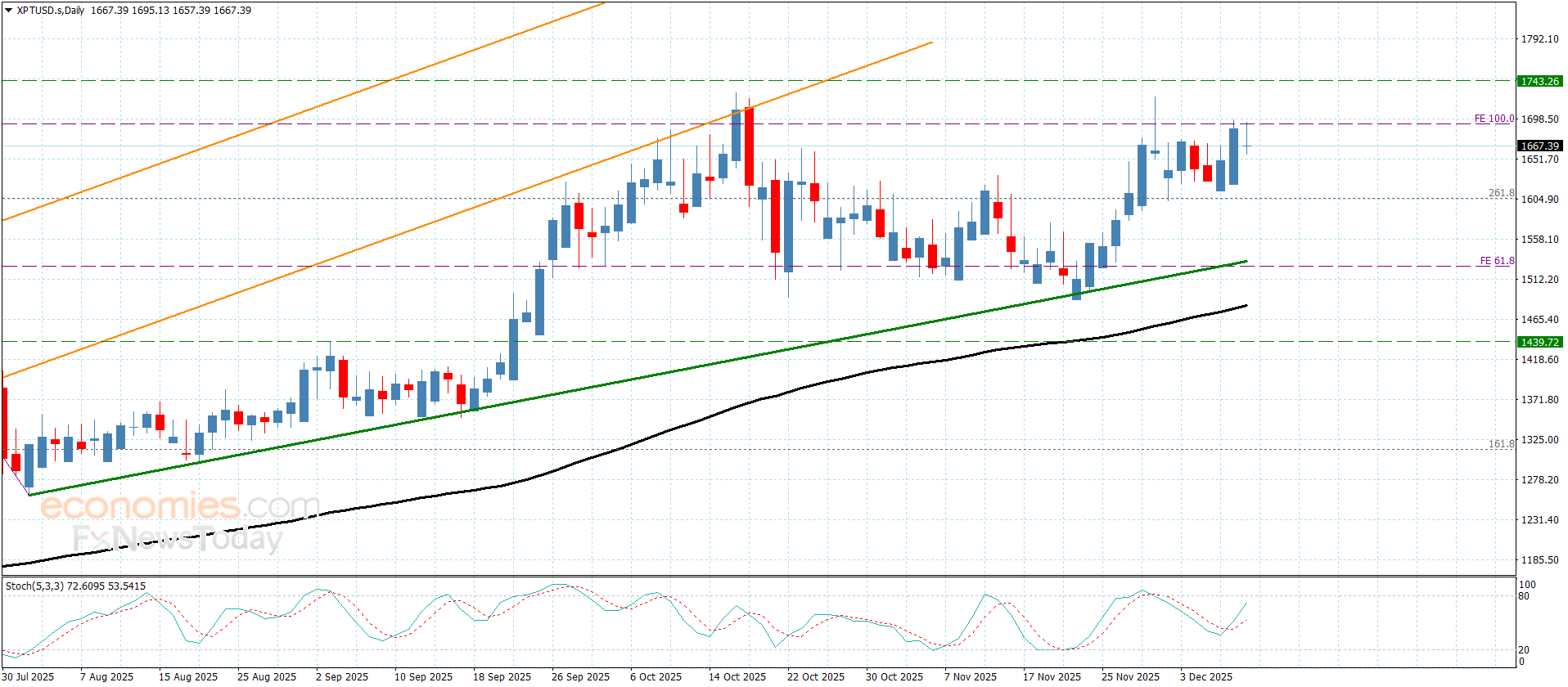The height and width of the screenshot is (687, 1568).
Task: Click the 1604.90 price axis label
Action: click(x=1539, y=199)
